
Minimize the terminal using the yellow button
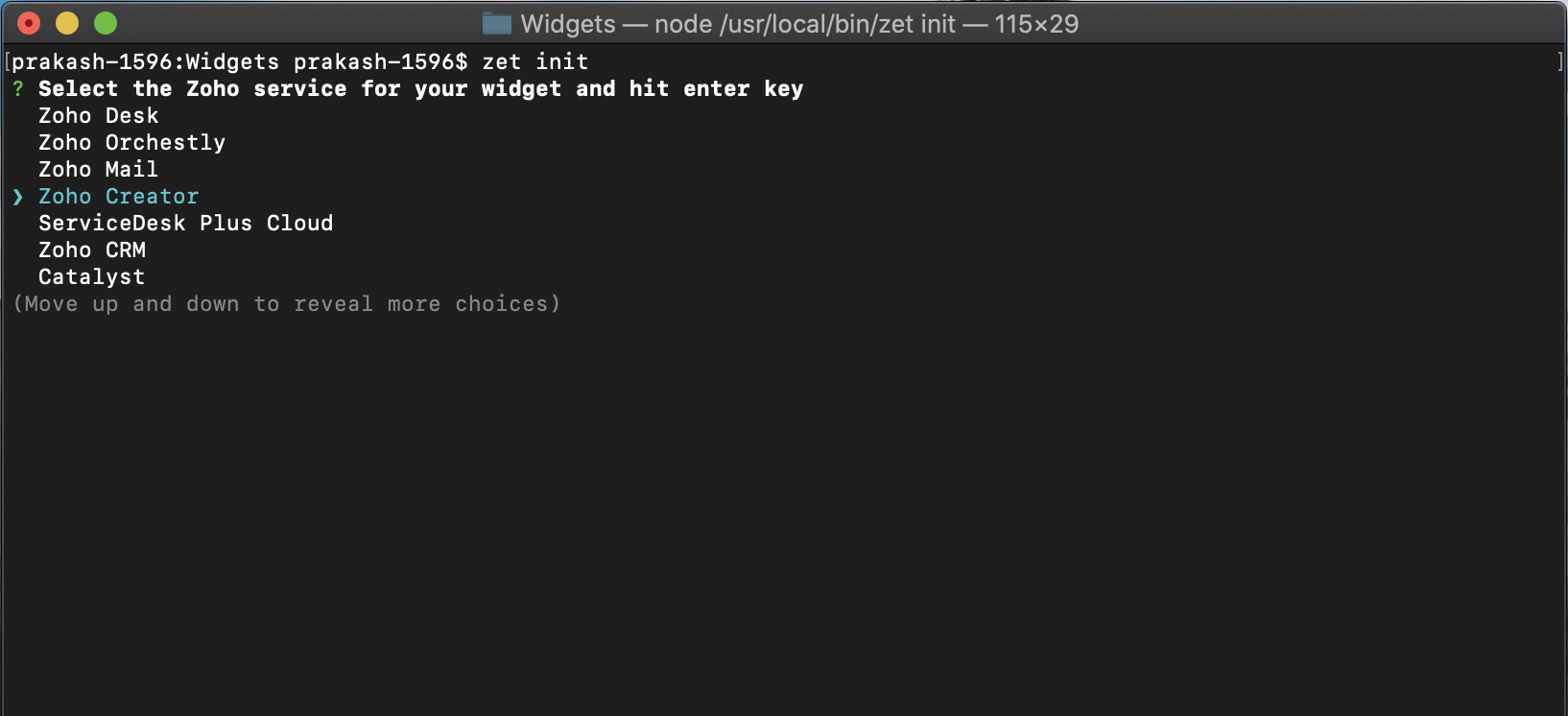pos(67,23)
